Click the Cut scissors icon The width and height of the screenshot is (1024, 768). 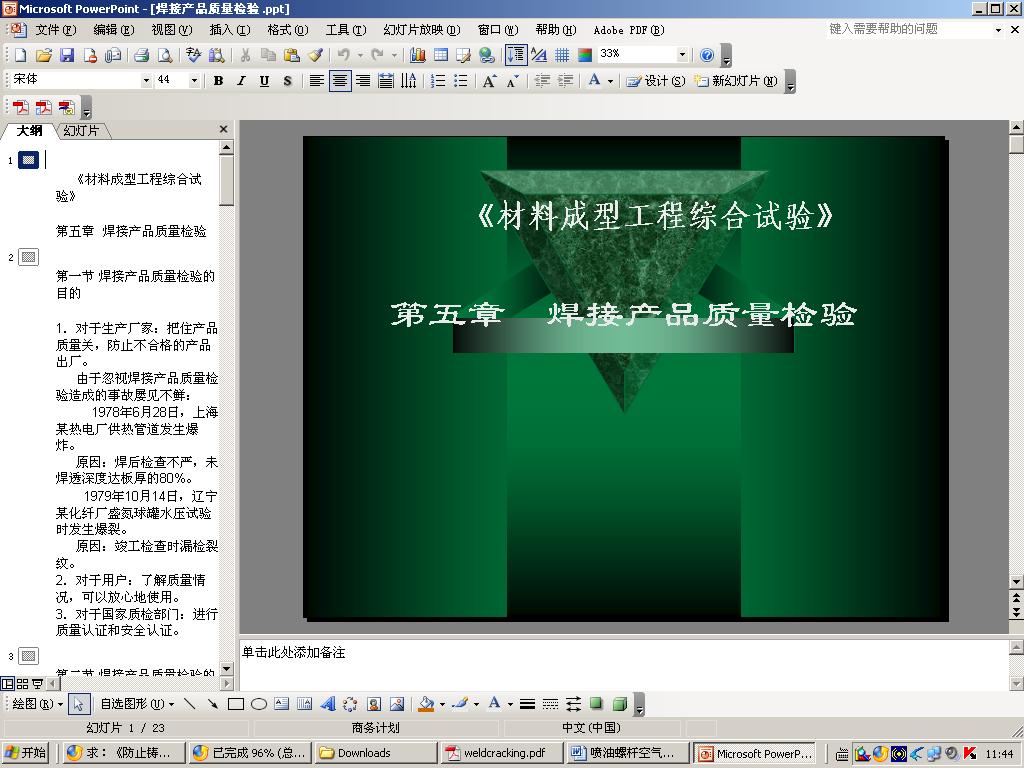(245, 56)
